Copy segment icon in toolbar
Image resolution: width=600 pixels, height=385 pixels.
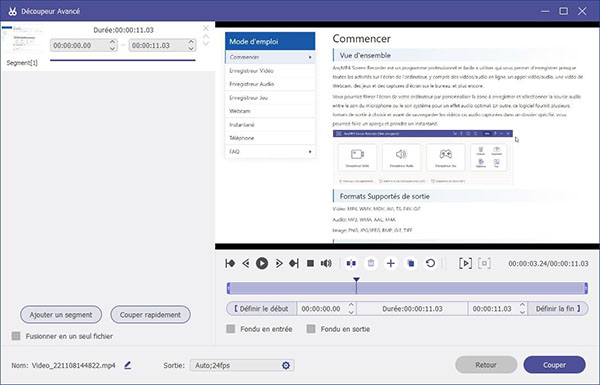[x=411, y=263]
